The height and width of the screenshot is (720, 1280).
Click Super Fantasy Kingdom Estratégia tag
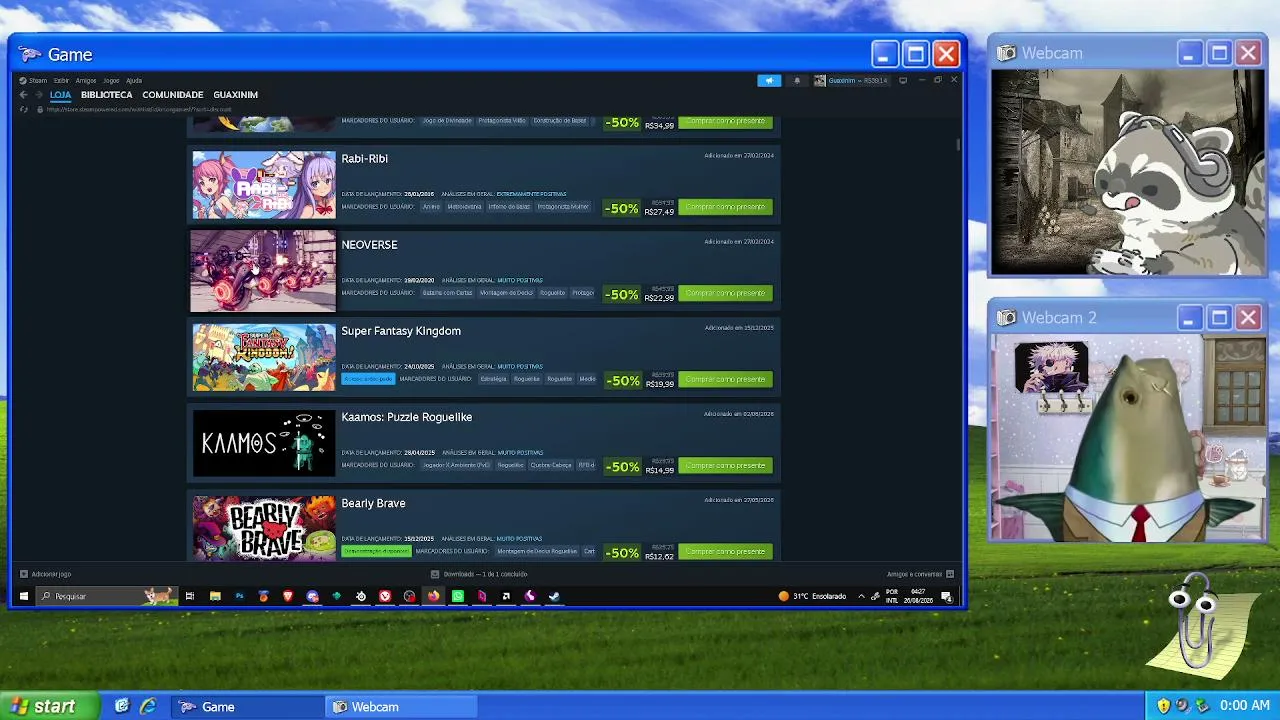pyautogui.click(x=493, y=379)
